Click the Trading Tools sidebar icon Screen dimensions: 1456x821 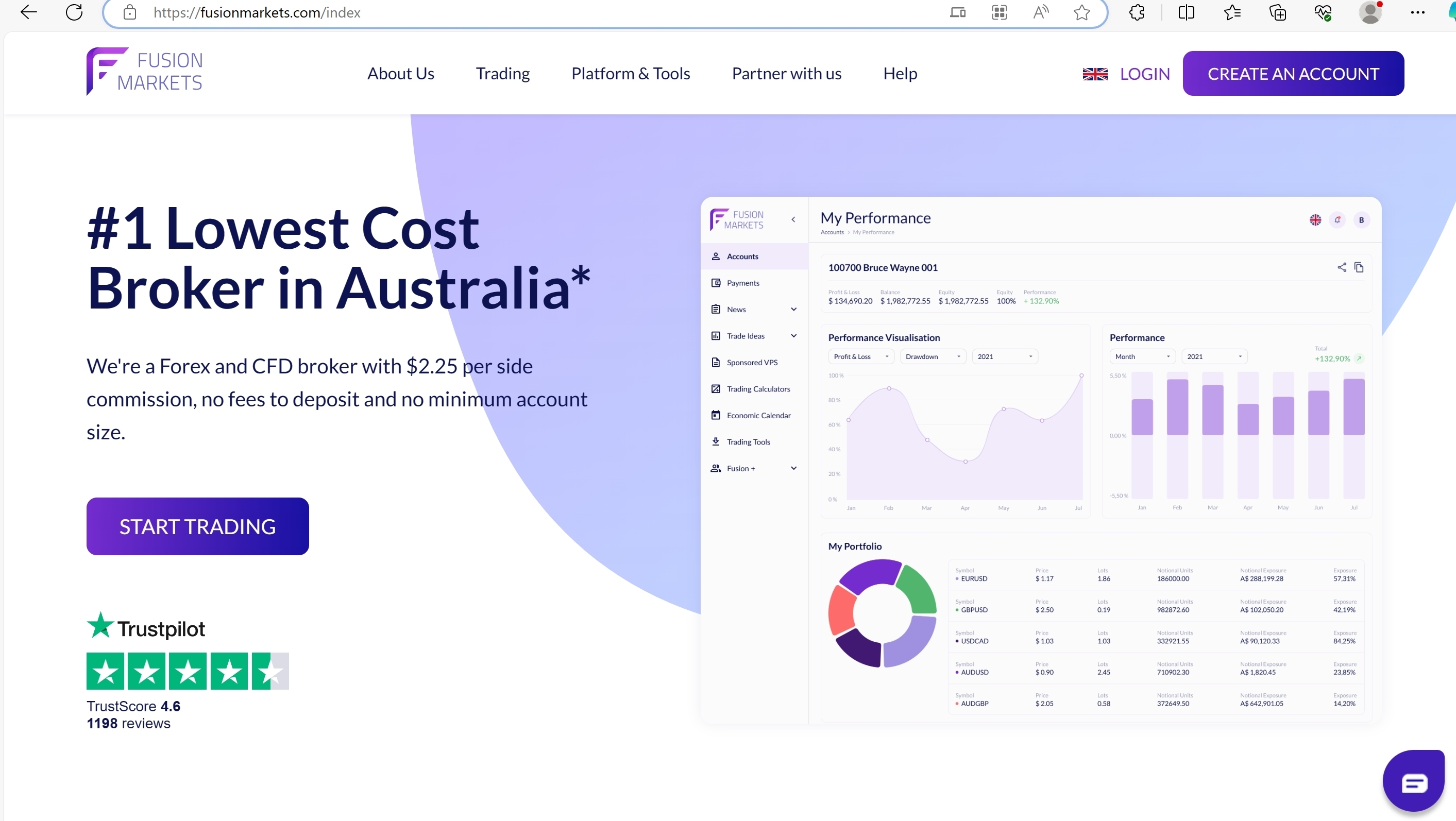click(x=715, y=441)
